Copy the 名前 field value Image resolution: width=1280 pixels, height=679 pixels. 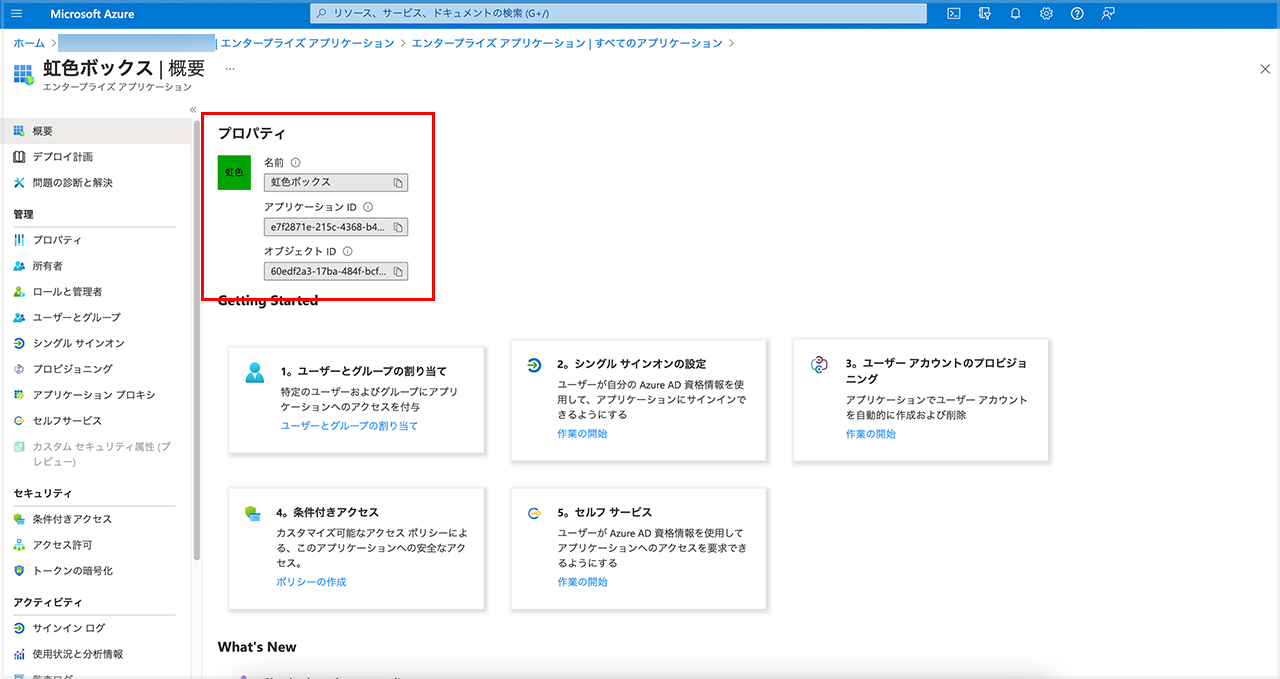398,183
